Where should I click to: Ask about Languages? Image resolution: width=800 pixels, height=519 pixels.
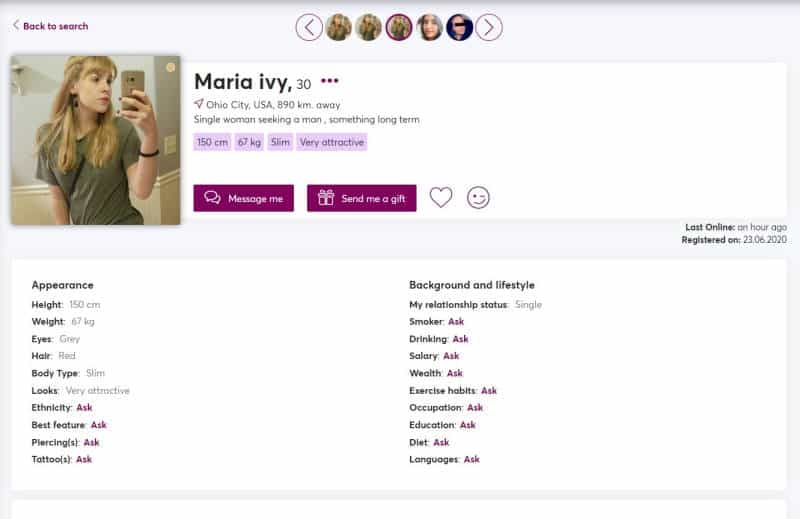[x=471, y=459]
